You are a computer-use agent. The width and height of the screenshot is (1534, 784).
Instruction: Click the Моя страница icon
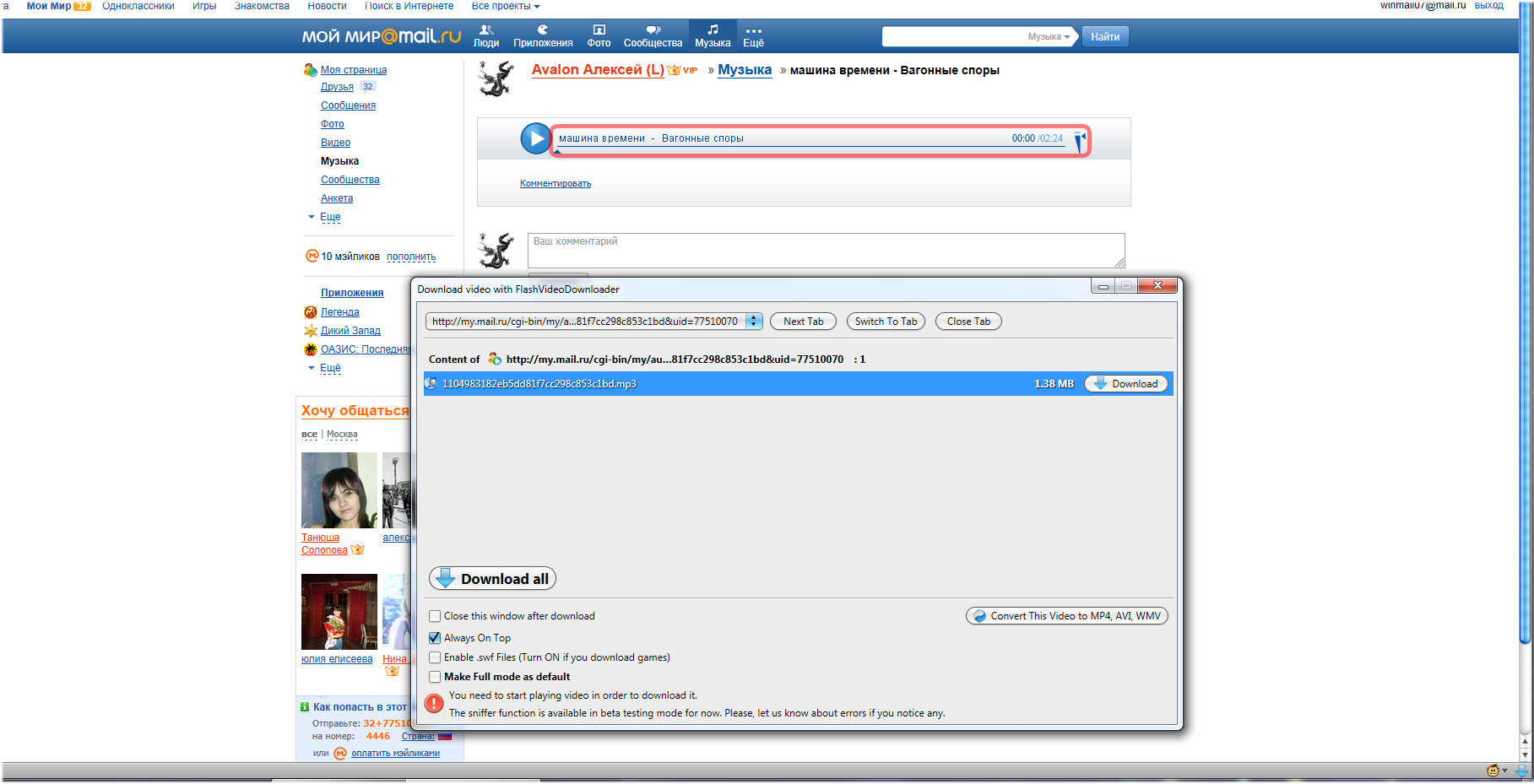point(310,70)
